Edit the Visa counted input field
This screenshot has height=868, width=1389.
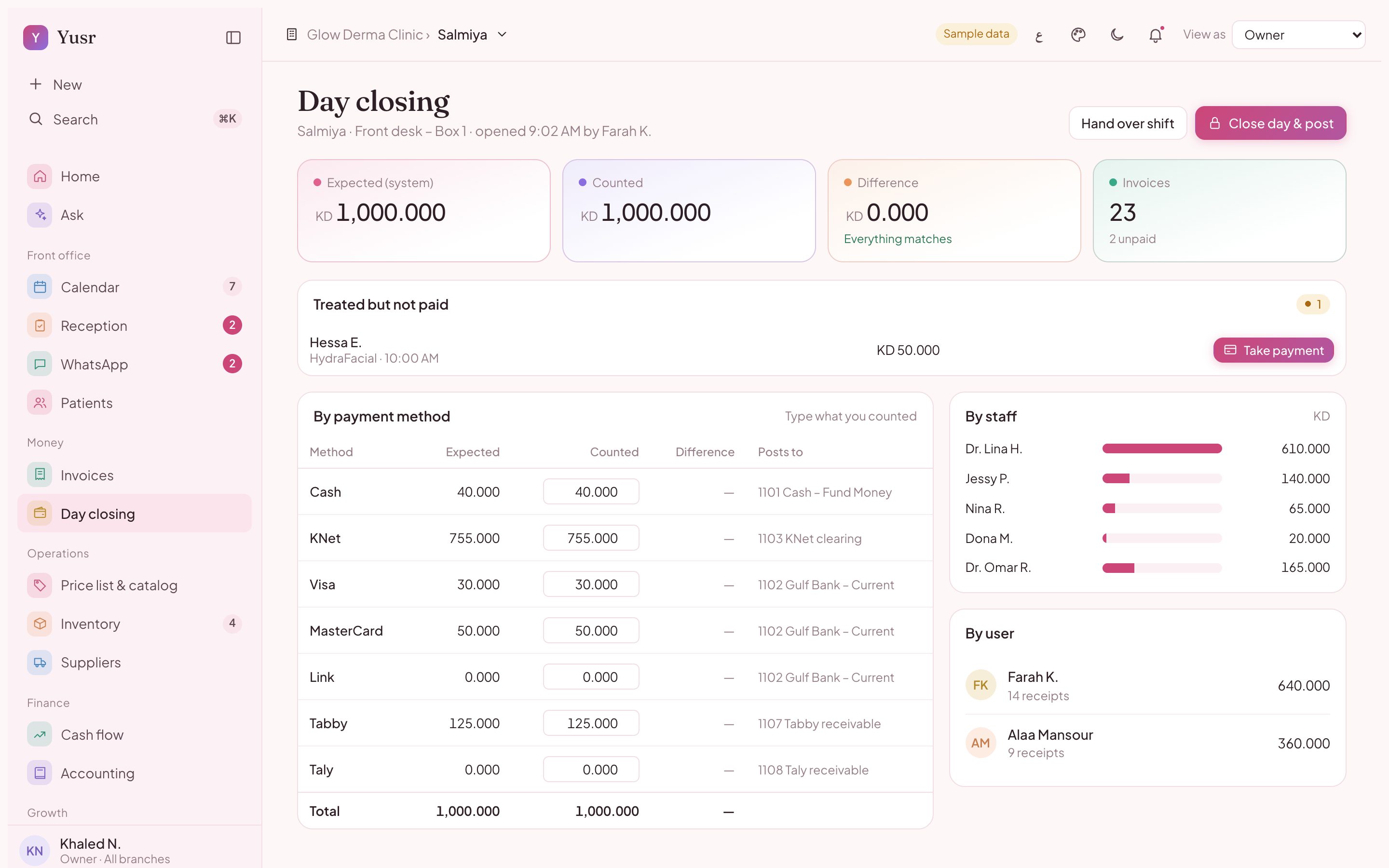click(x=591, y=584)
